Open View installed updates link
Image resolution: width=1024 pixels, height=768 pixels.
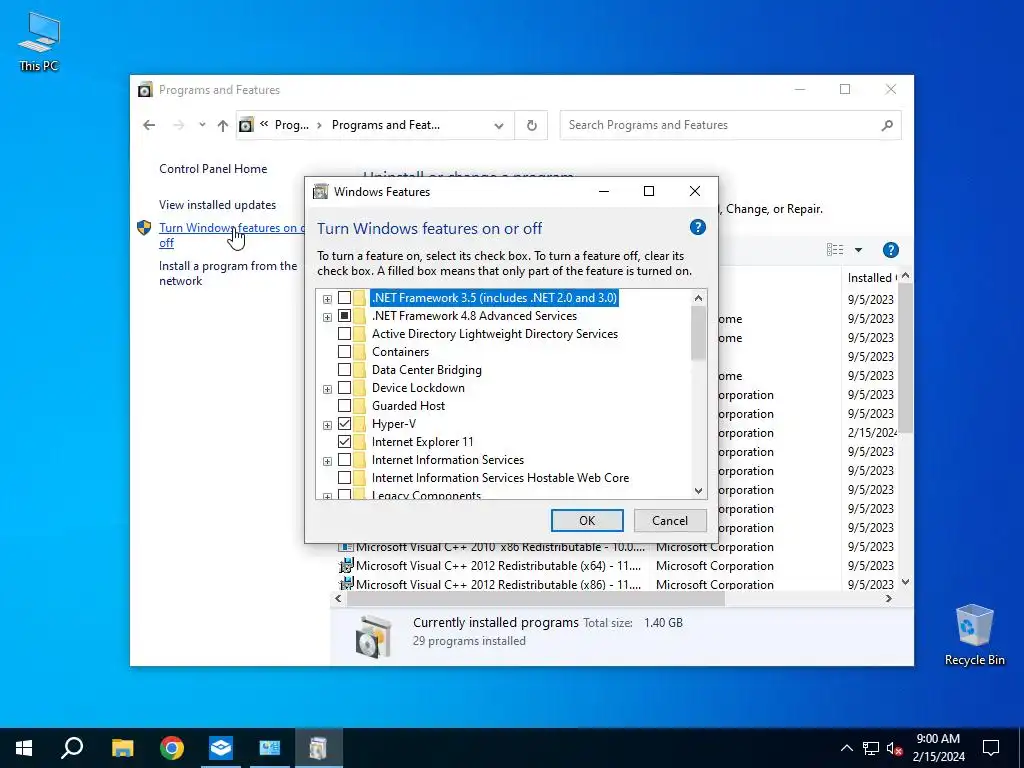pos(217,204)
